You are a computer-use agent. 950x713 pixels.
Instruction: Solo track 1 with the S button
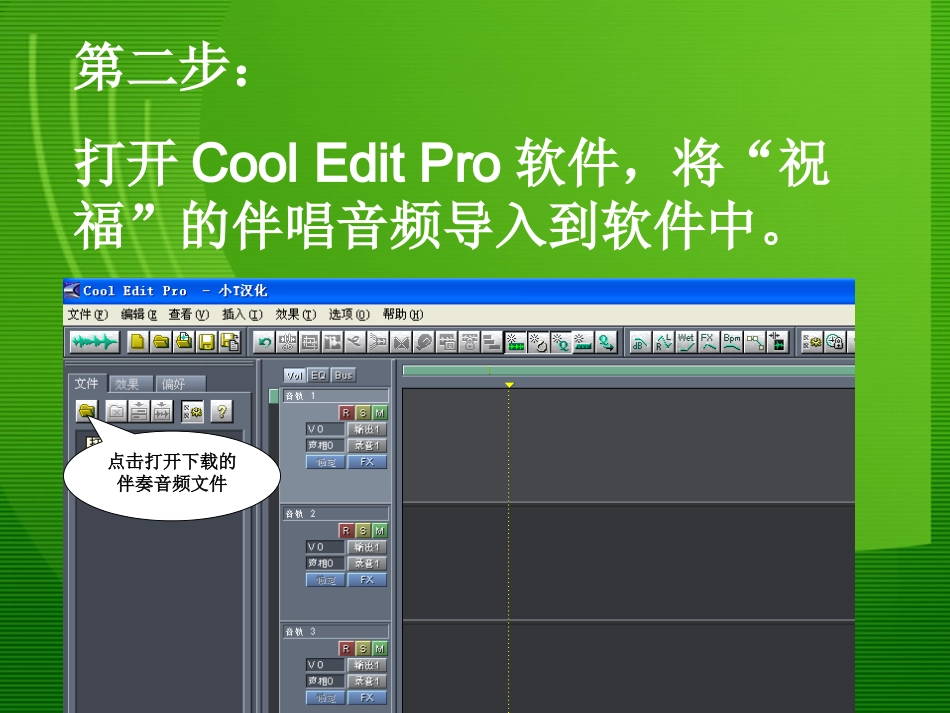[x=363, y=413]
